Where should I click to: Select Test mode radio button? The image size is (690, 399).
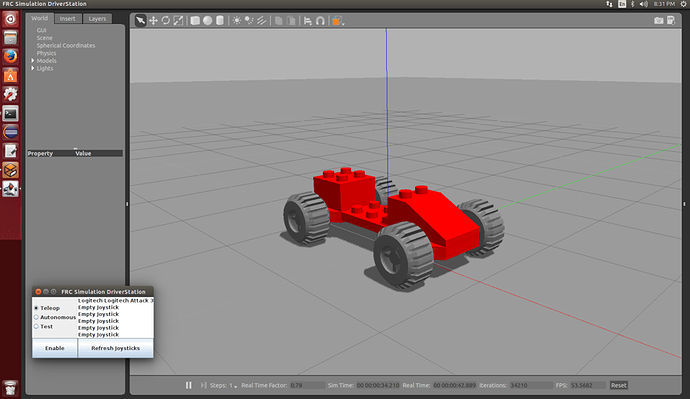(x=37, y=326)
